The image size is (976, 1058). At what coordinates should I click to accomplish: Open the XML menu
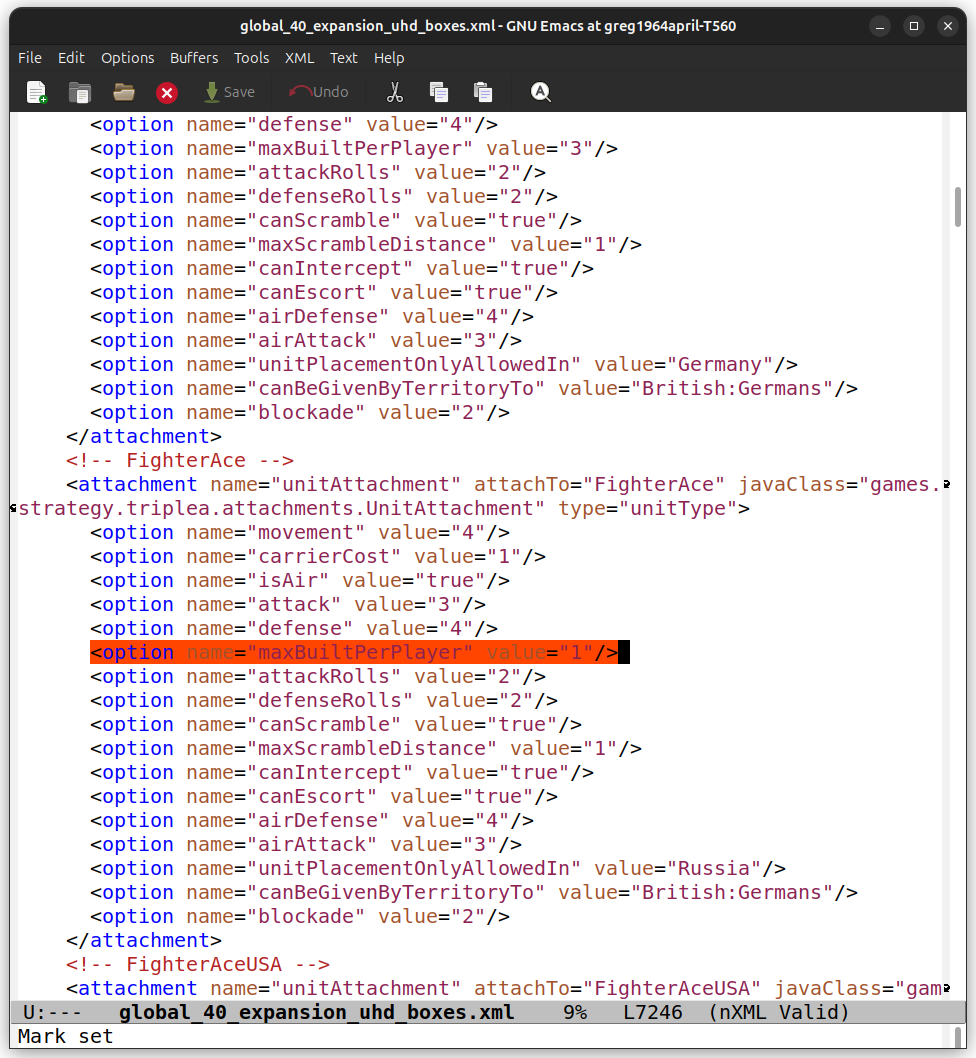299,58
